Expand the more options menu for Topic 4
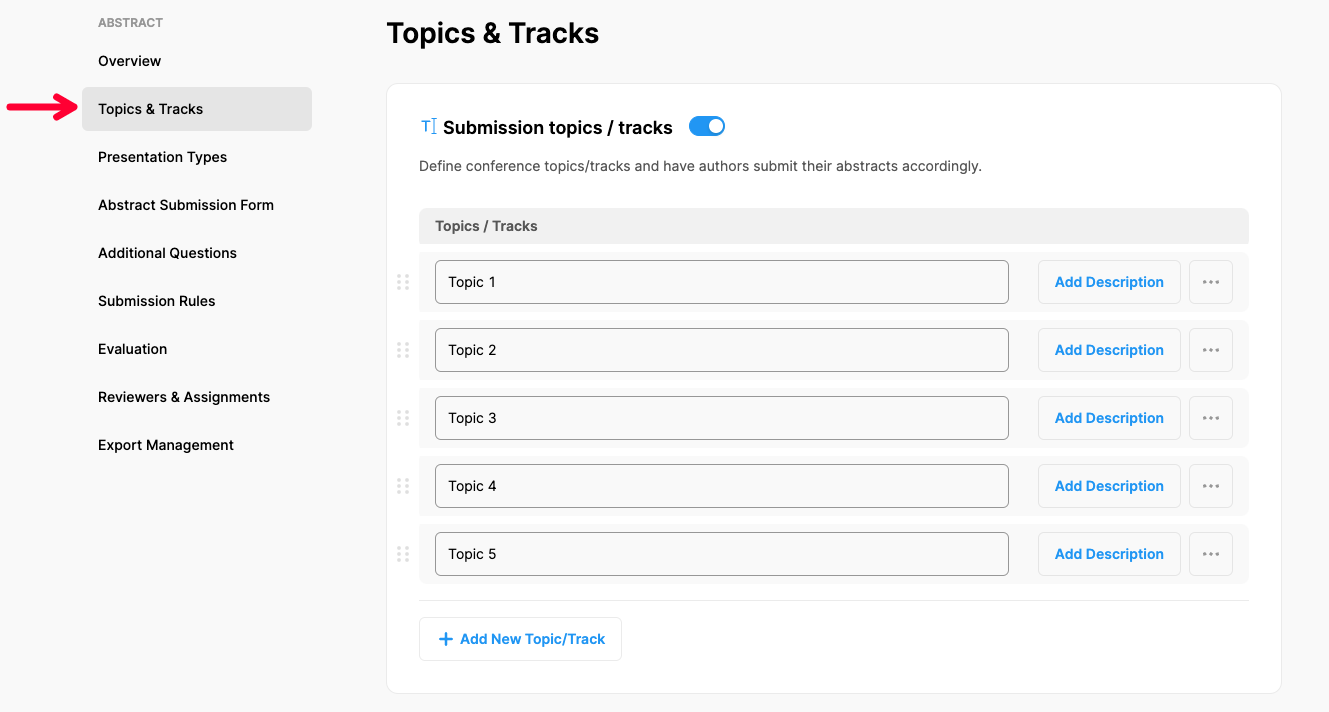Viewport: 1329px width, 712px height. 1210,486
